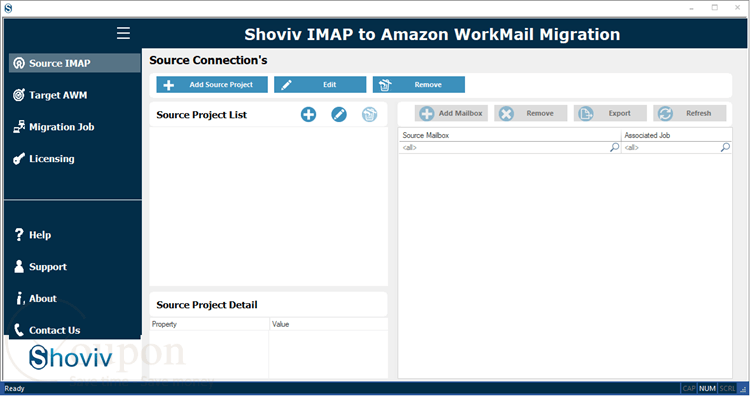
Task: Click the Licensing key icon
Action: pyautogui.click(x=19, y=159)
